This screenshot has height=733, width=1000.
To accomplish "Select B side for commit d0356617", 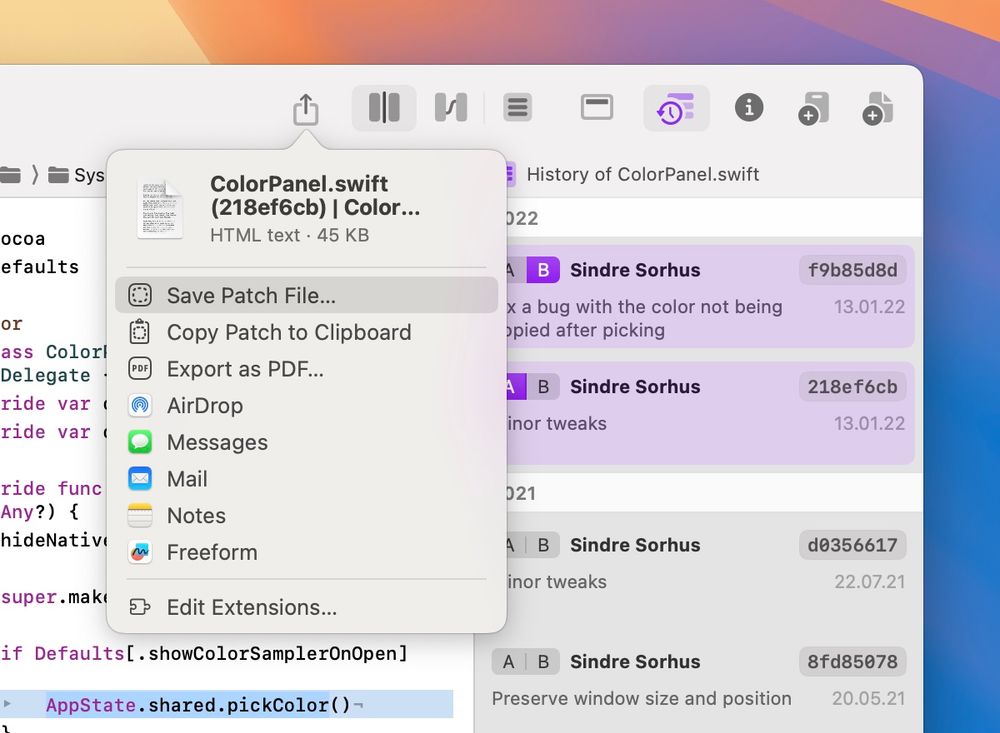I will point(543,545).
